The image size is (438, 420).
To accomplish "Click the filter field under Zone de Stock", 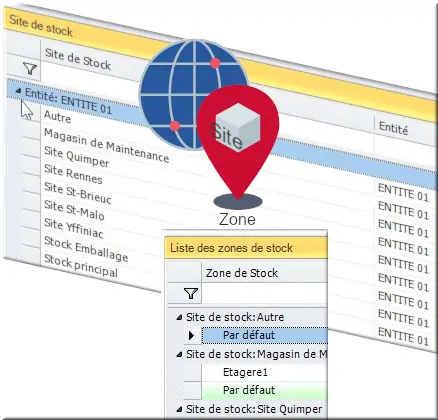I will (265, 293).
